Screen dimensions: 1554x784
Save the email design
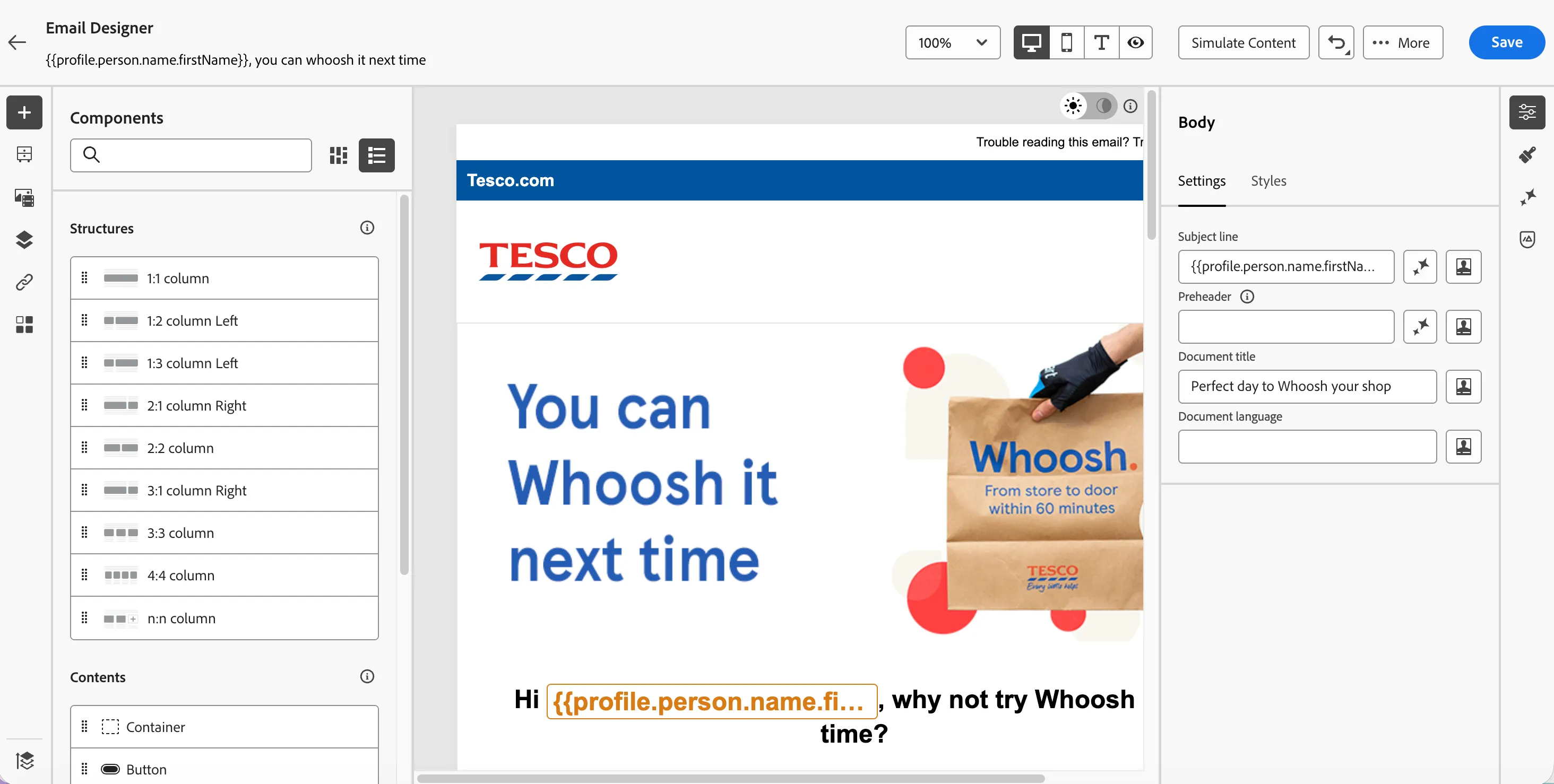1506,42
